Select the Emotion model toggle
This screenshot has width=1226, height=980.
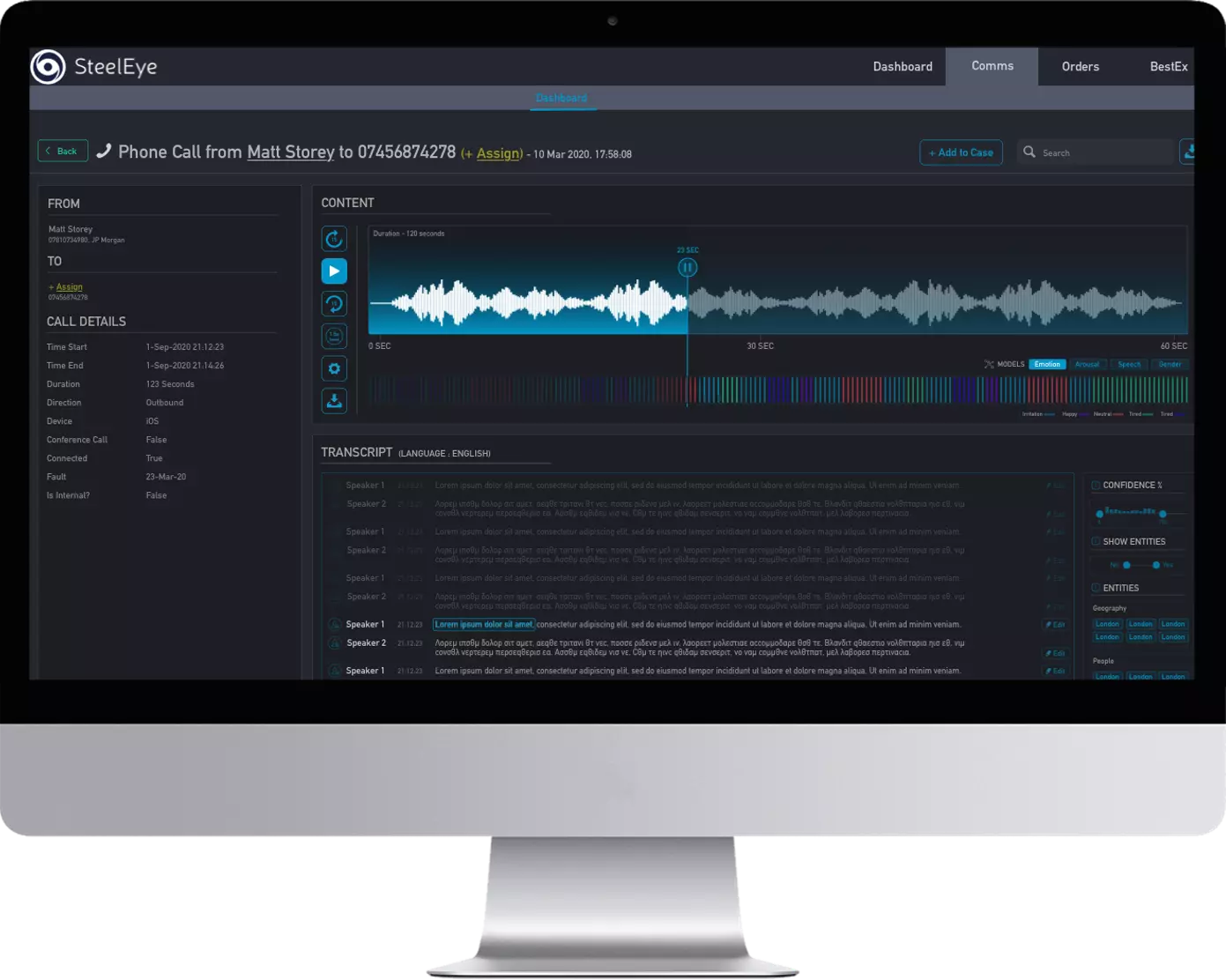tap(1047, 364)
